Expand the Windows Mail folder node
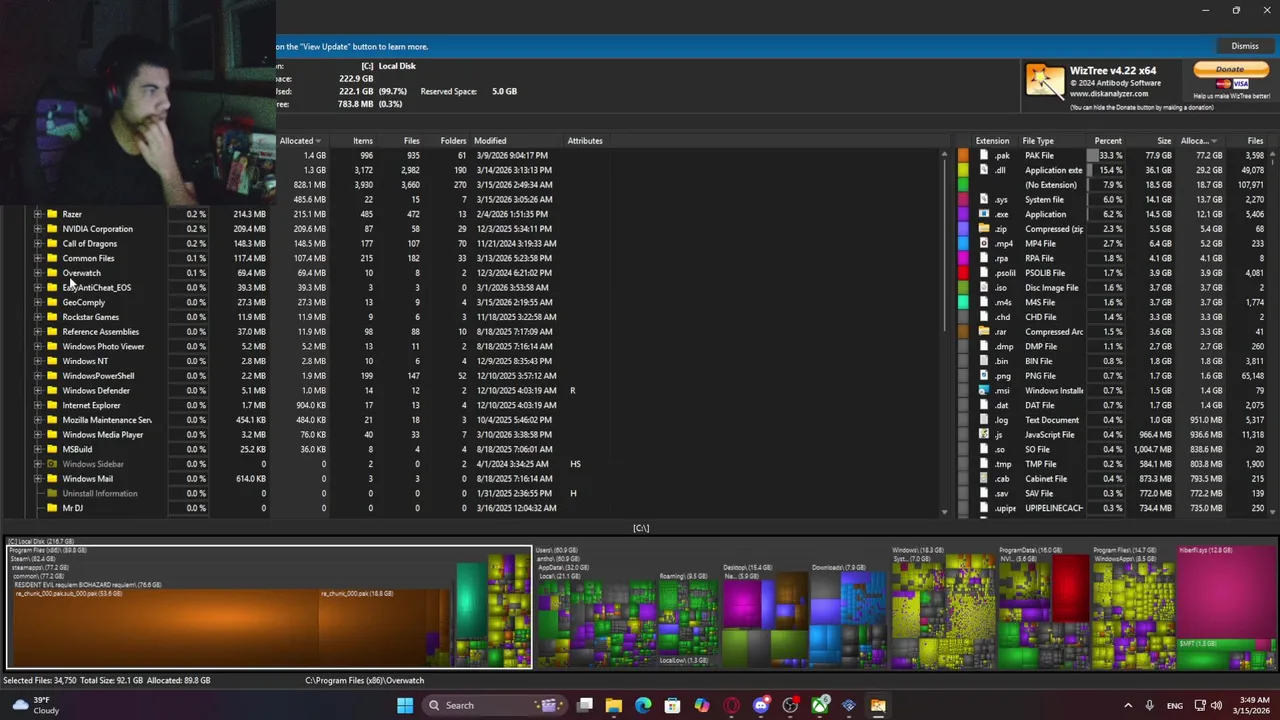1280x720 pixels. pyautogui.click(x=38, y=478)
